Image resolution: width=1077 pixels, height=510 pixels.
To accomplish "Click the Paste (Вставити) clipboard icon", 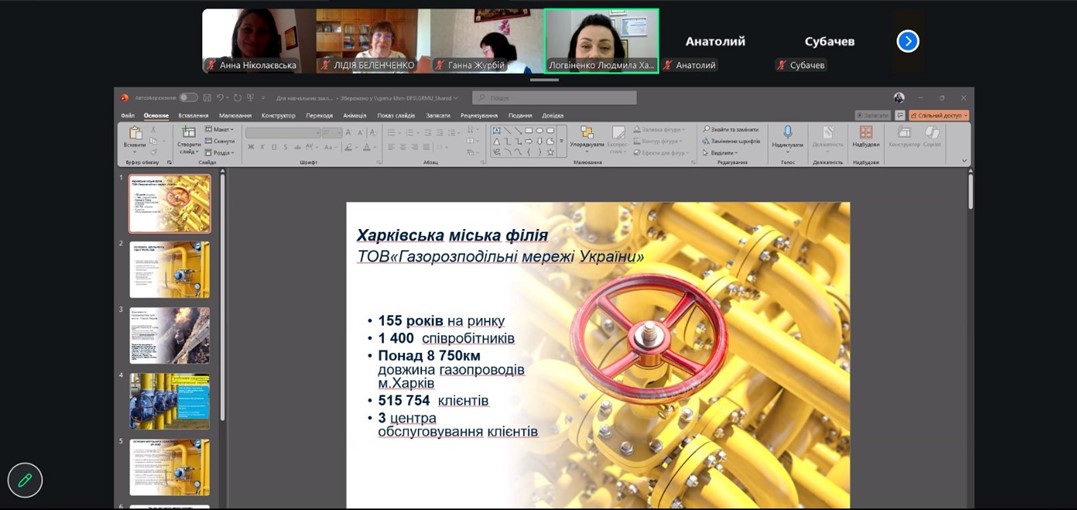I will (x=135, y=137).
